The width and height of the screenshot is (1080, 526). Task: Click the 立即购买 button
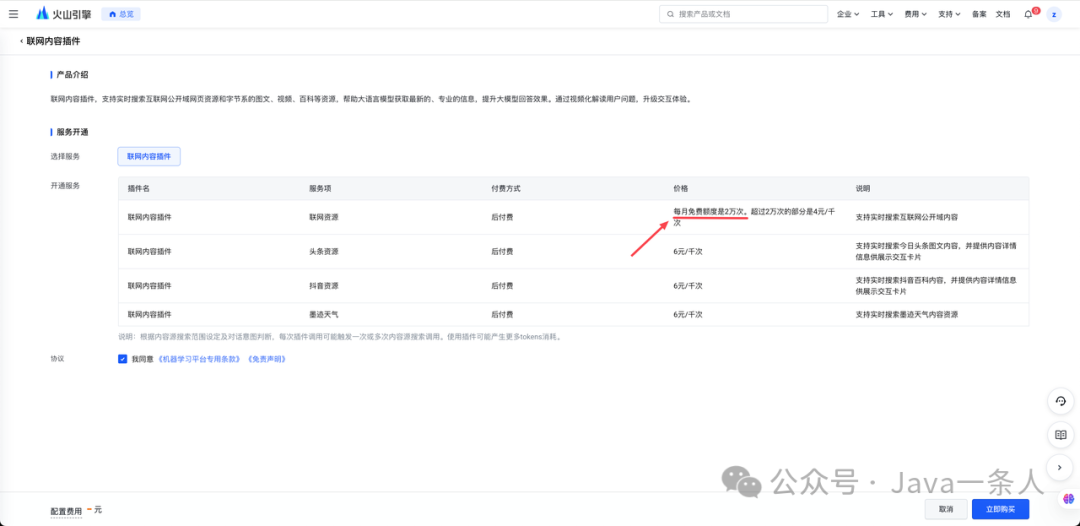(1000, 509)
